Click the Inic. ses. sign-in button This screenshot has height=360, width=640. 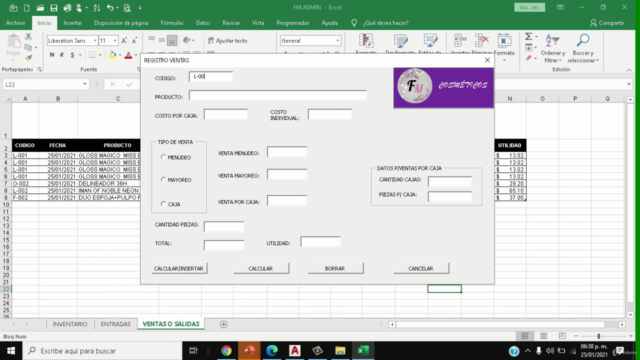point(529,7)
